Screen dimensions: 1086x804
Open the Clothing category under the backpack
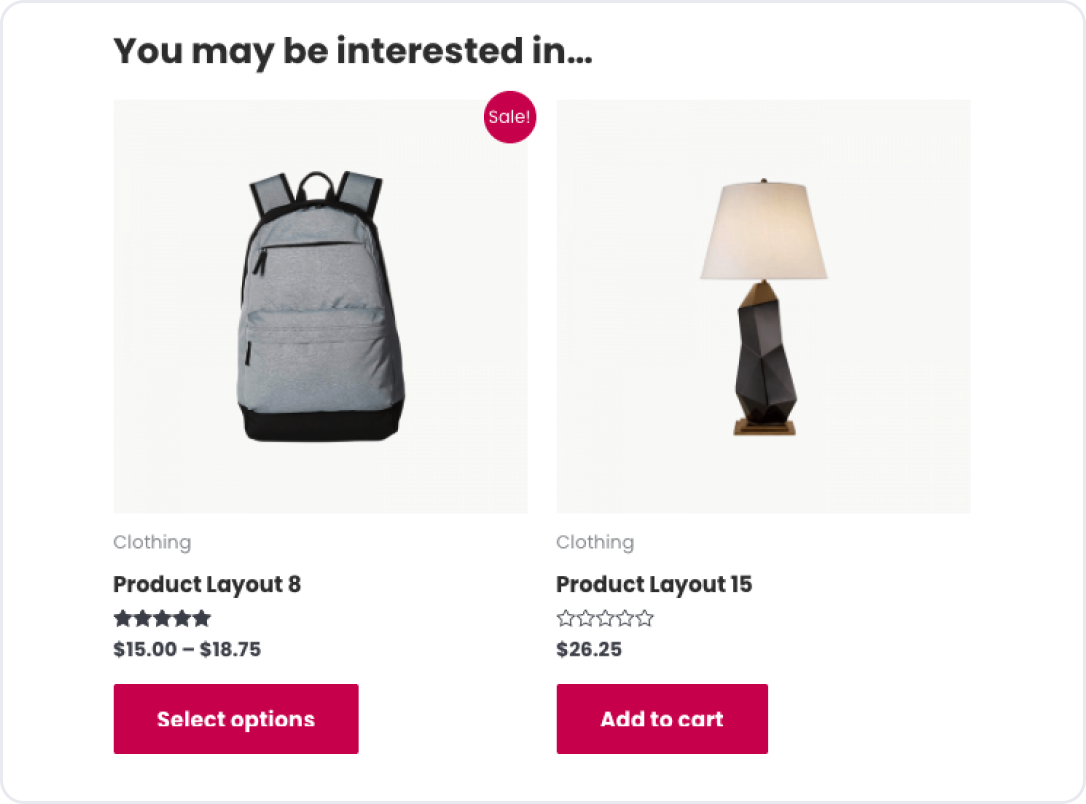pyautogui.click(x=152, y=542)
